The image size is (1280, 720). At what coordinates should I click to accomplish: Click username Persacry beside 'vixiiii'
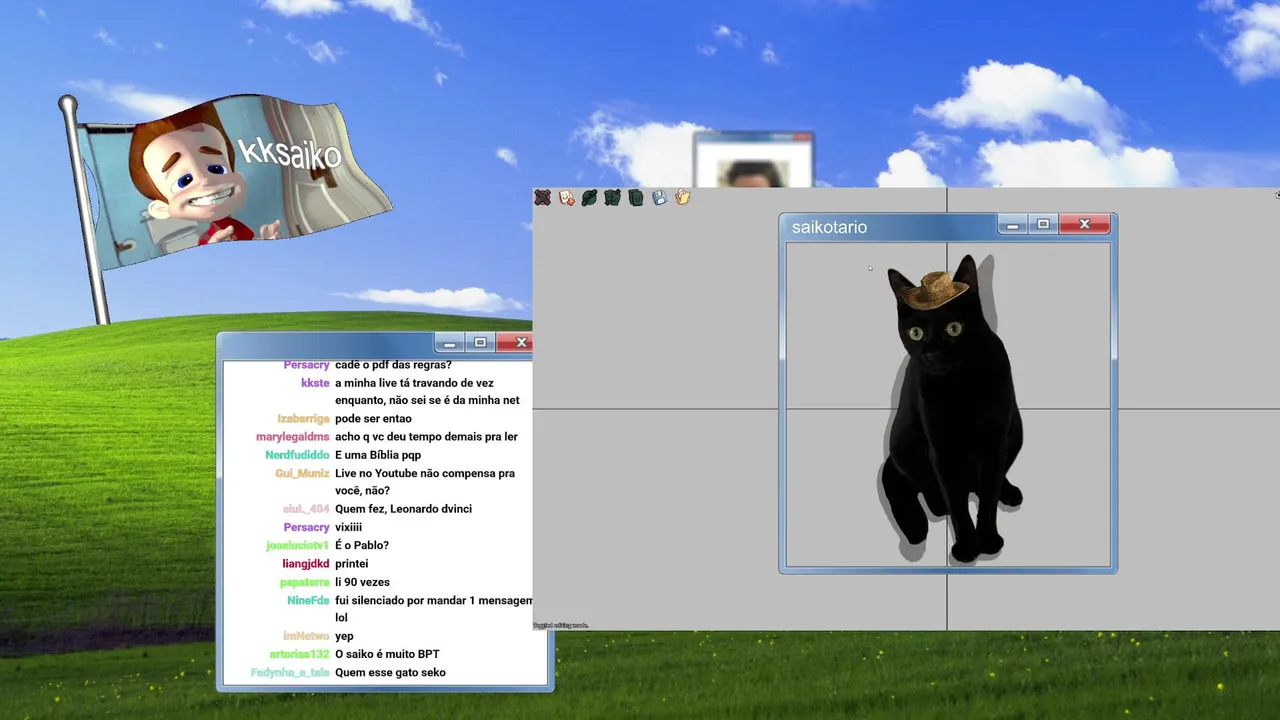point(306,527)
